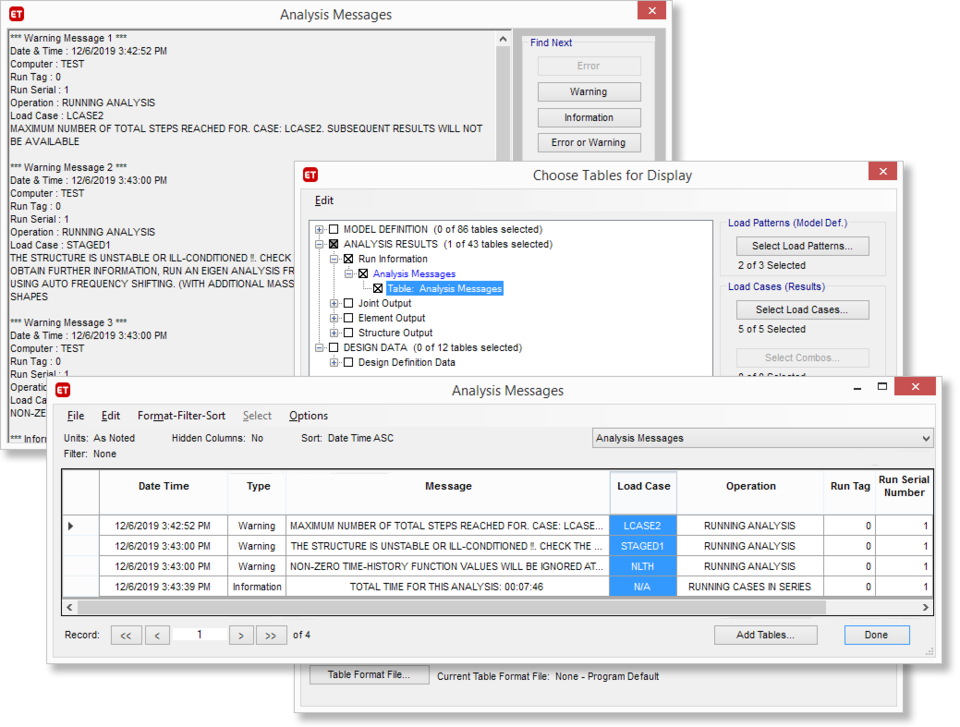960x727 pixels.
Task: Toggle the MODEL DEFINITION checkbox
Action: point(334,229)
